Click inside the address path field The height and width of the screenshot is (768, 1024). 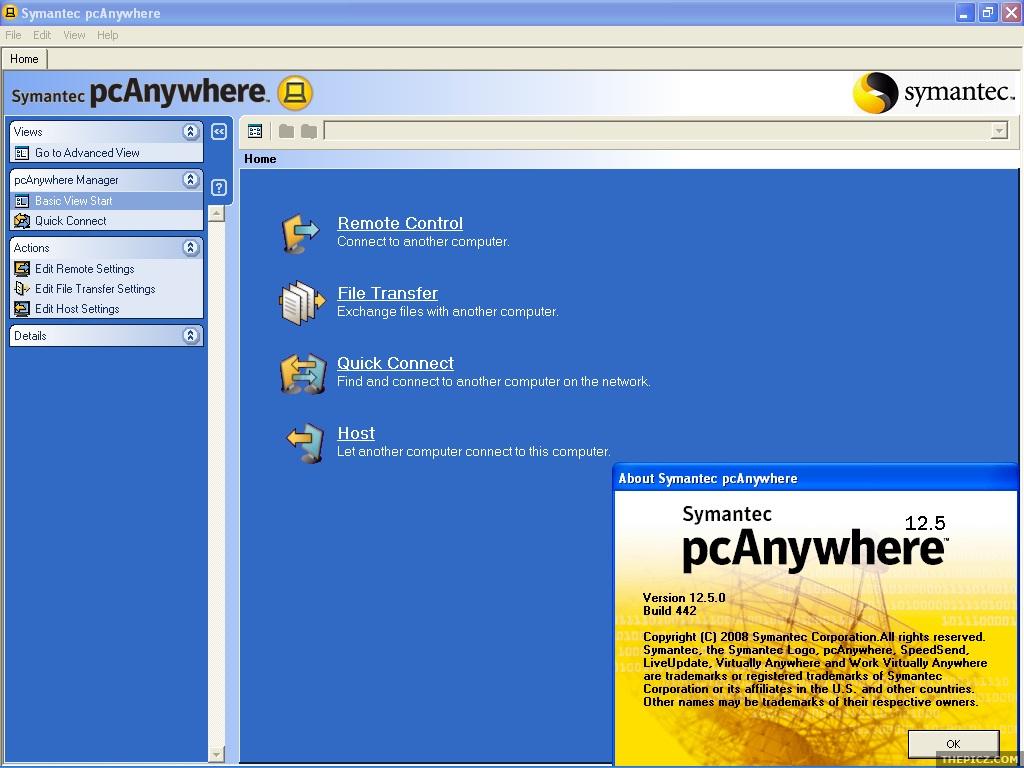pyautogui.click(x=657, y=131)
